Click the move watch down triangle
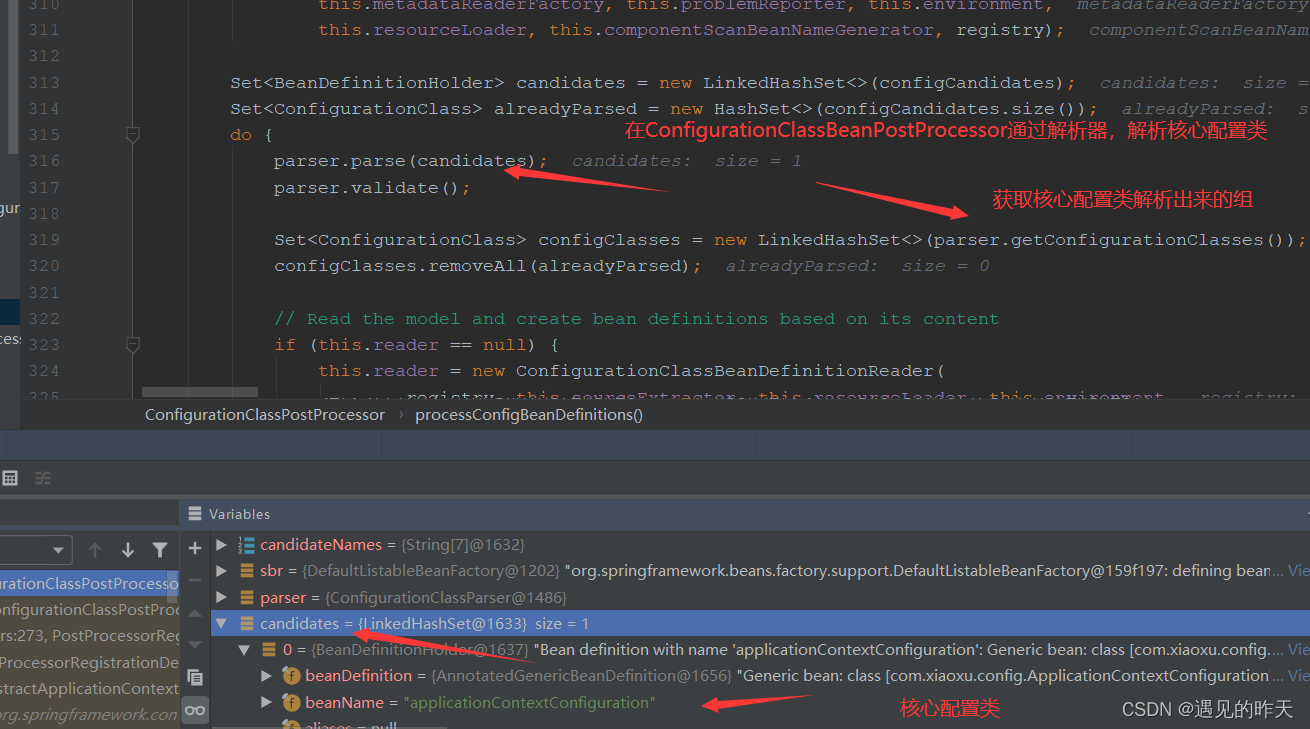The width and height of the screenshot is (1310, 729). point(195,645)
